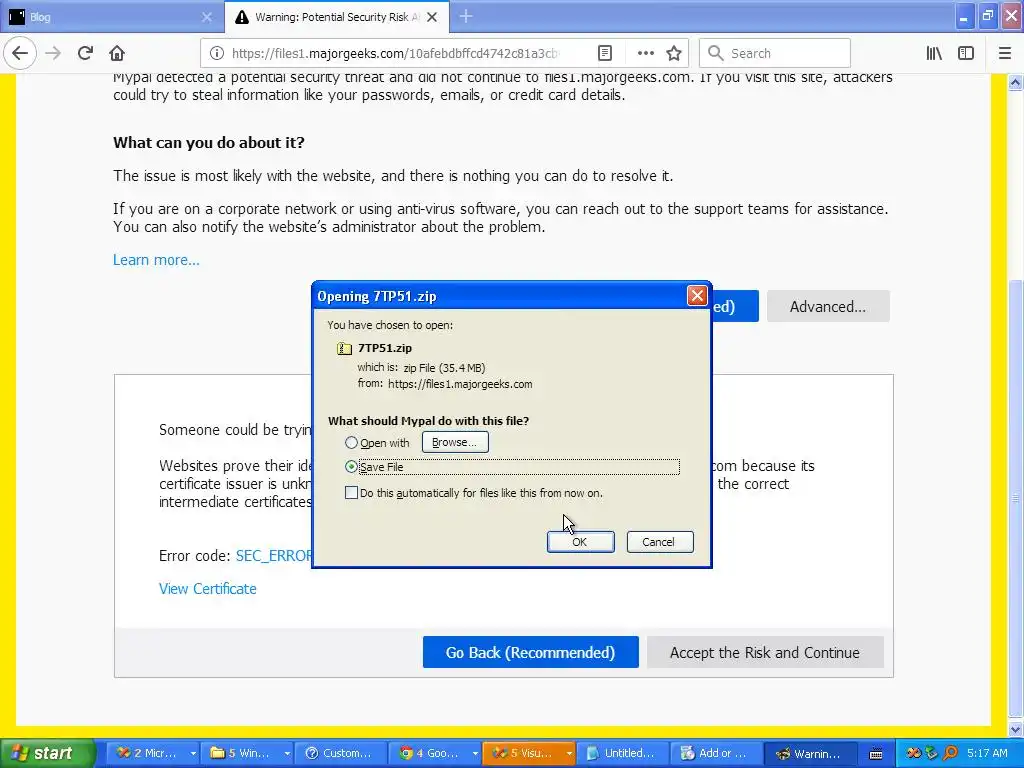Switch to the Blog tab
The width and height of the screenshot is (1024, 768).
[111, 17]
